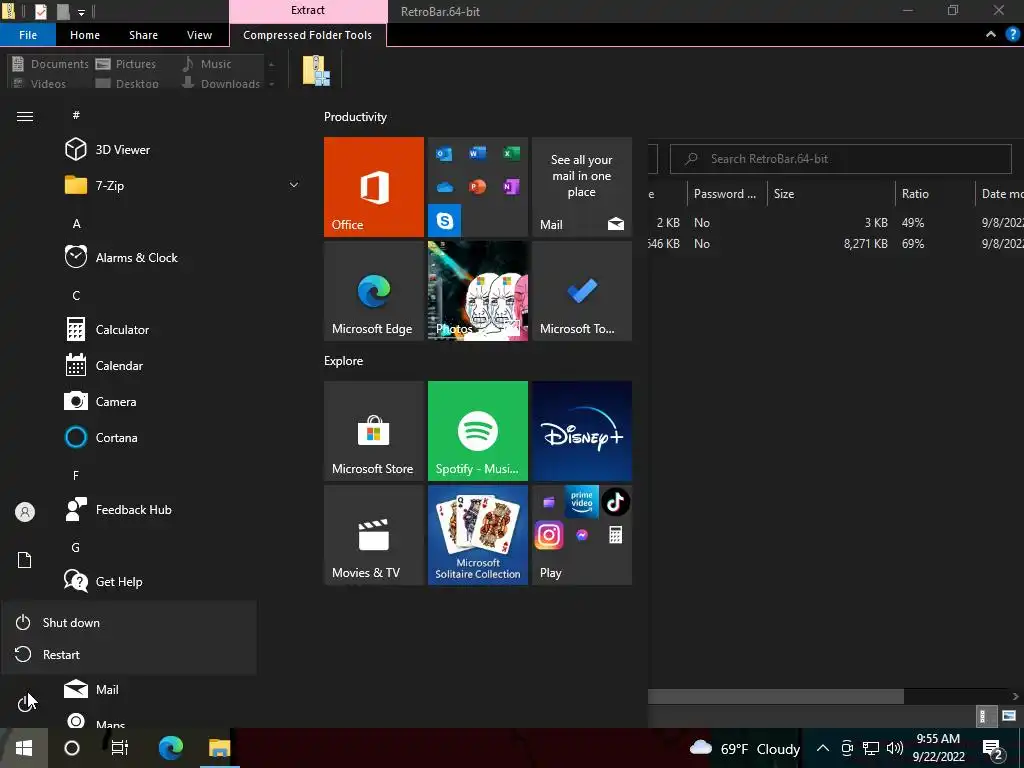Choose Restart from power menu

(x=128, y=654)
